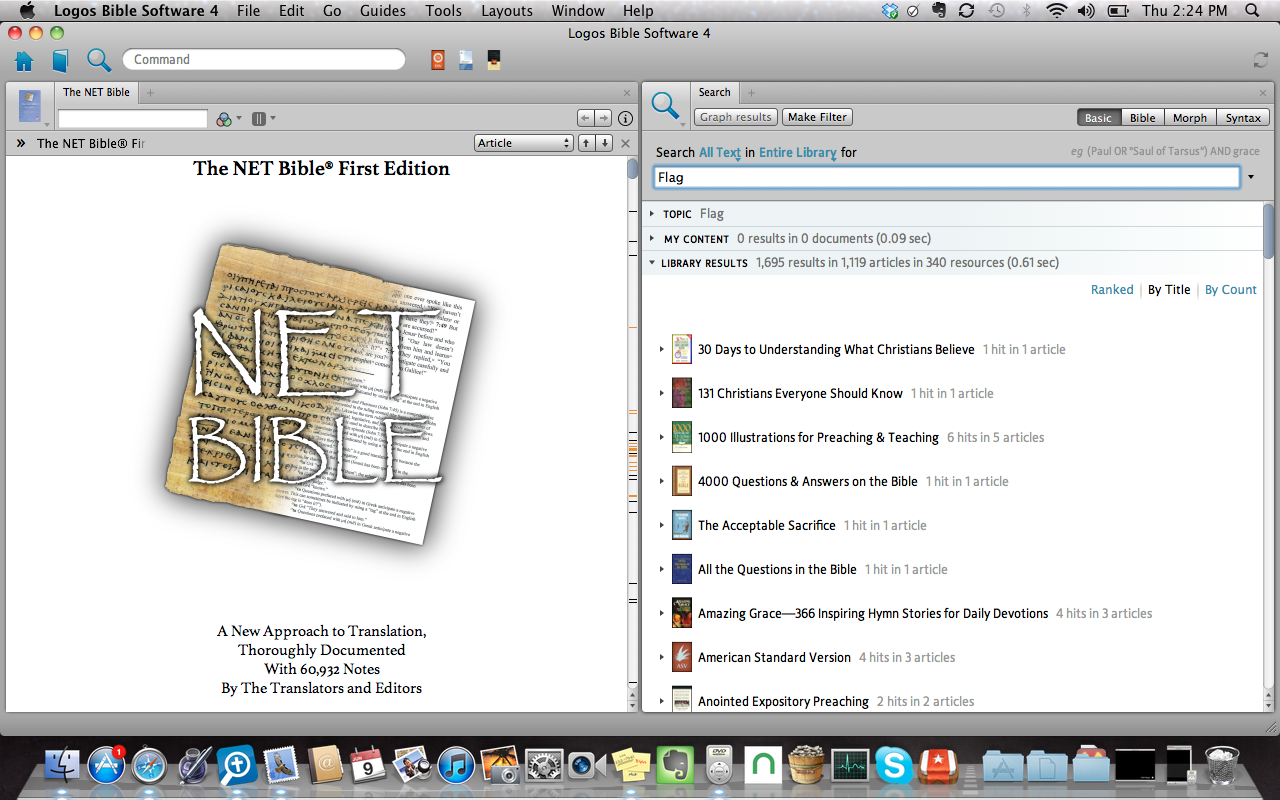Open 4000 Questions & Answers result

808,481
